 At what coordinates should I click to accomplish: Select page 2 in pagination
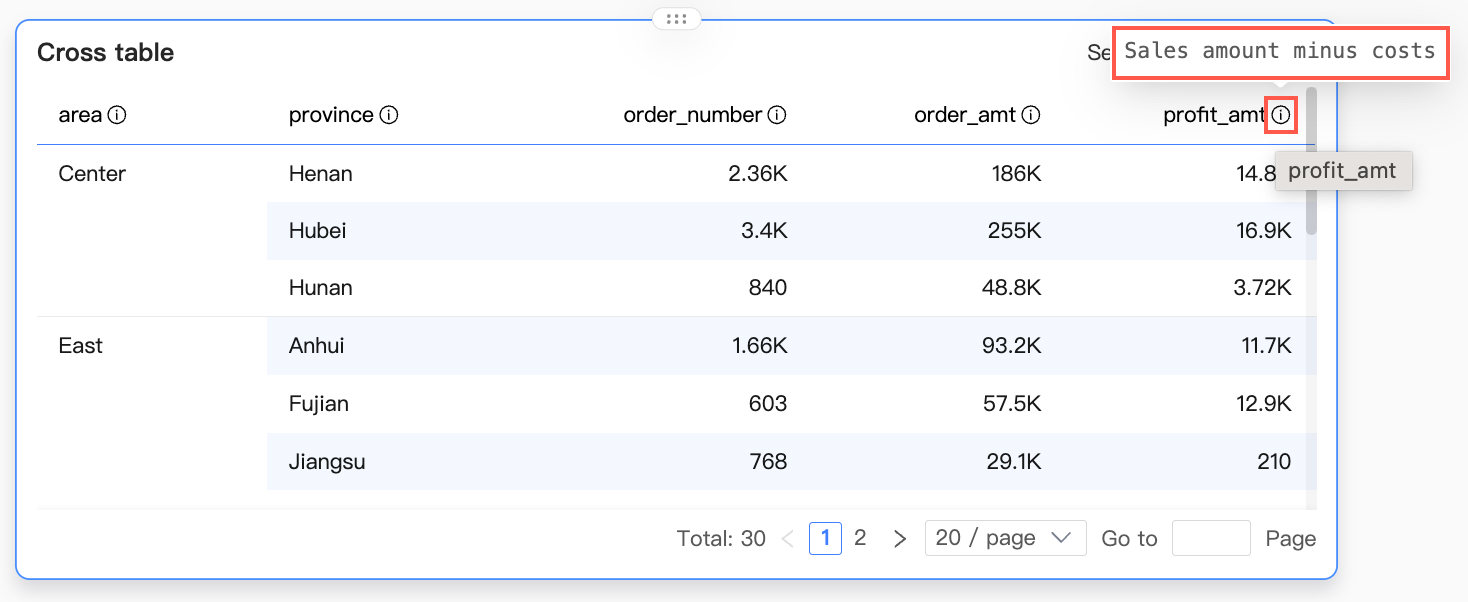(x=860, y=538)
